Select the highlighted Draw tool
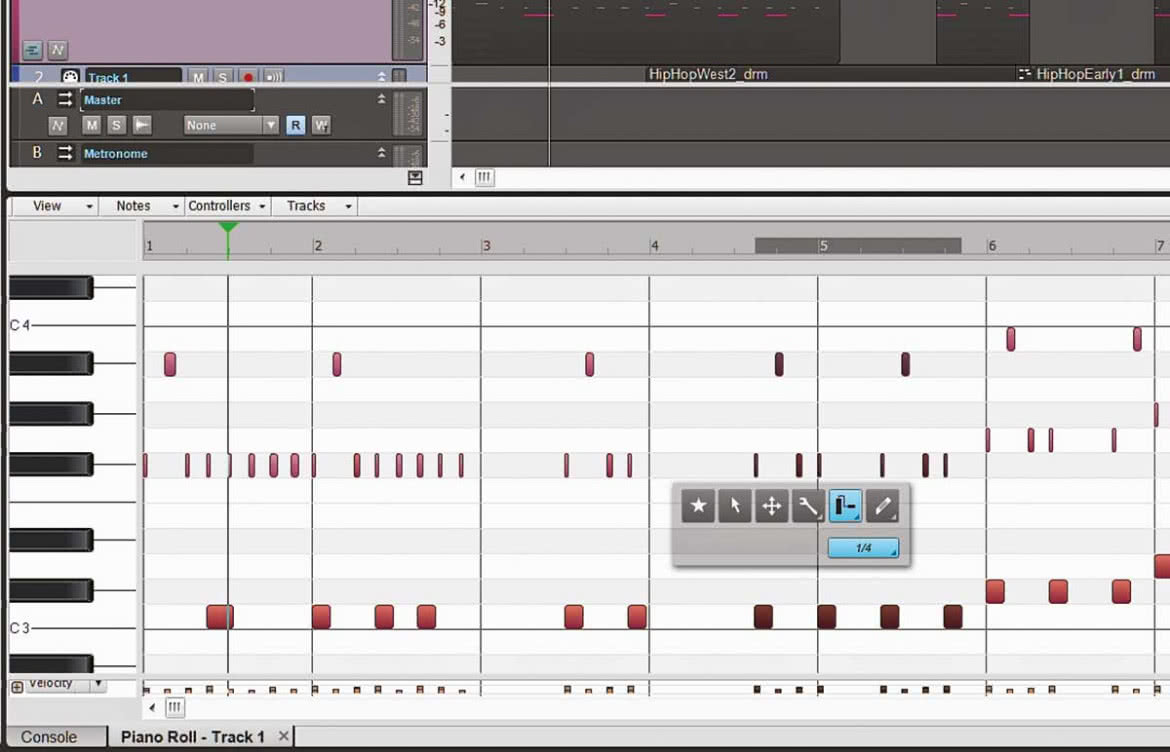 [x=845, y=506]
